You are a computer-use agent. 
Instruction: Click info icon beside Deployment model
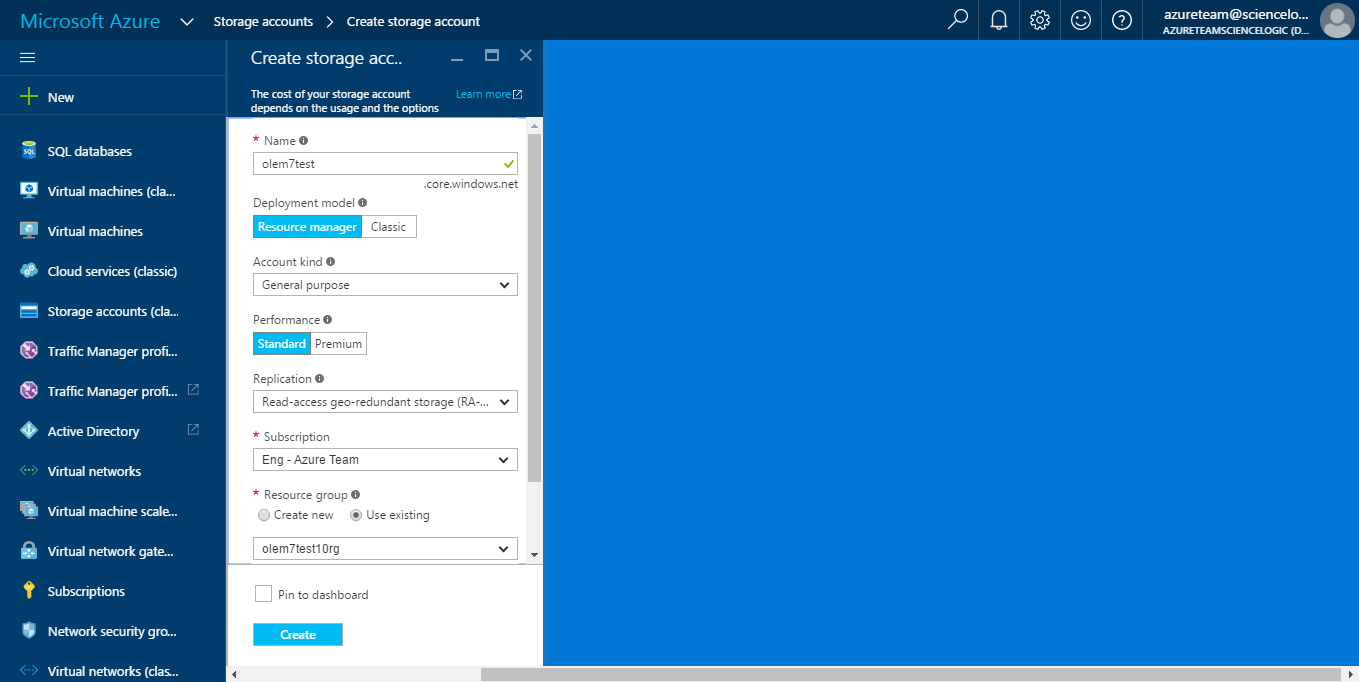click(x=363, y=202)
